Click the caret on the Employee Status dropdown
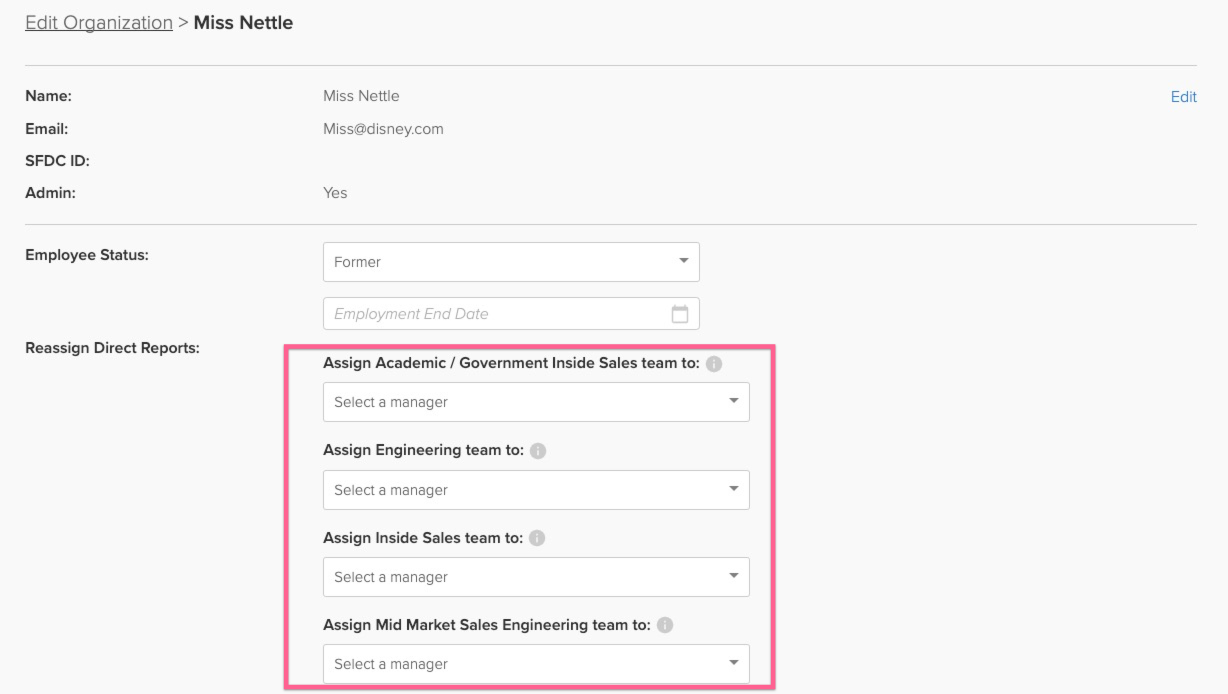This screenshot has height=694, width=1228. pos(683,261)
